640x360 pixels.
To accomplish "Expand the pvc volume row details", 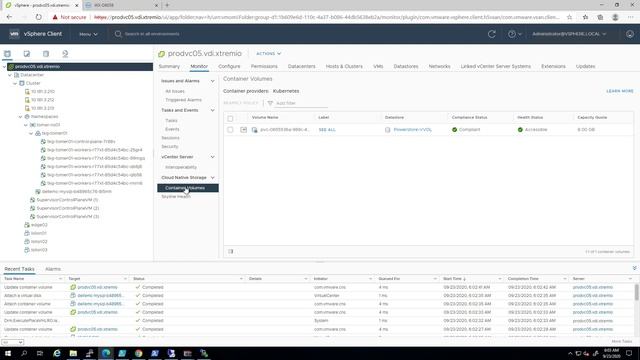I will 243,130.
